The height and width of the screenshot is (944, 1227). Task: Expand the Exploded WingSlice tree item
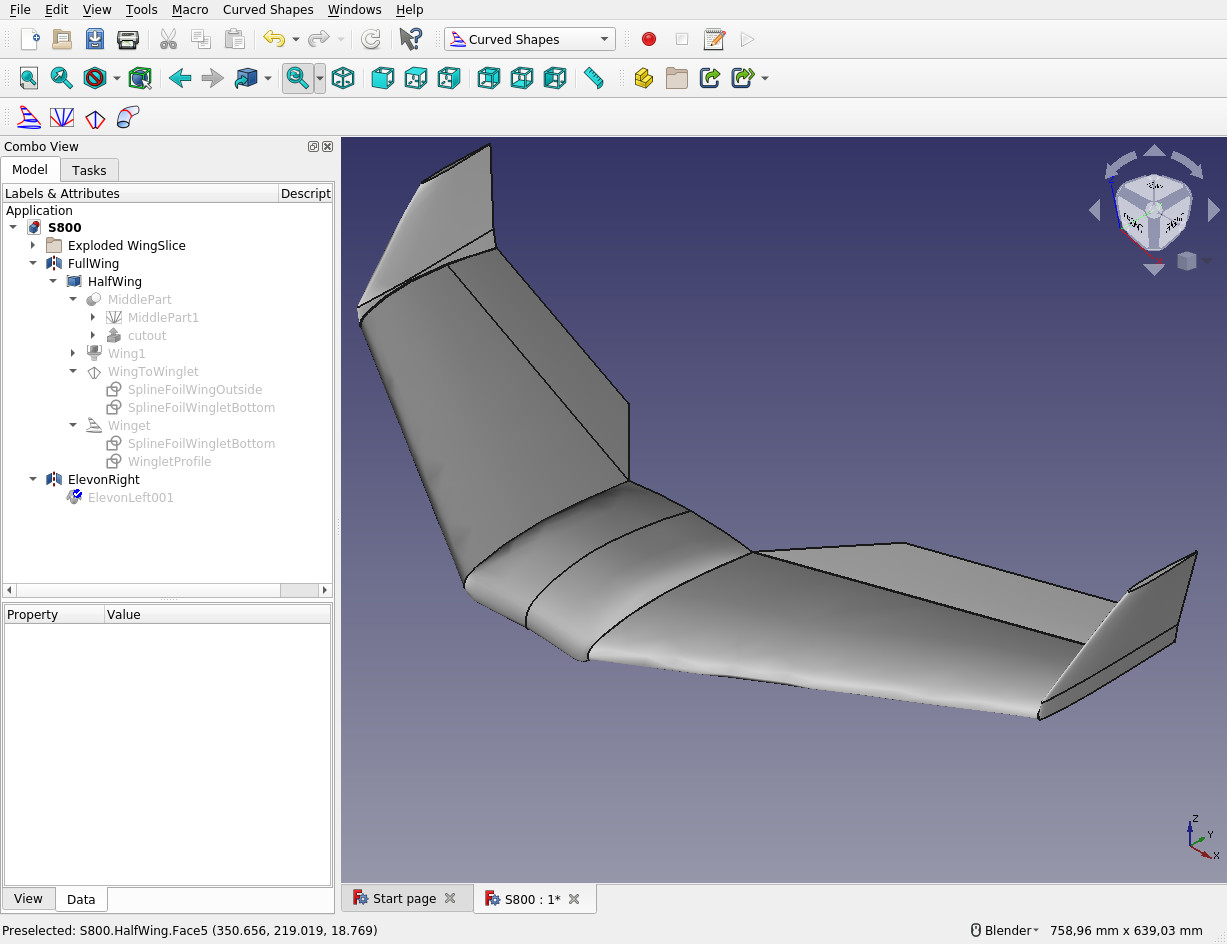tap(33, 245)
